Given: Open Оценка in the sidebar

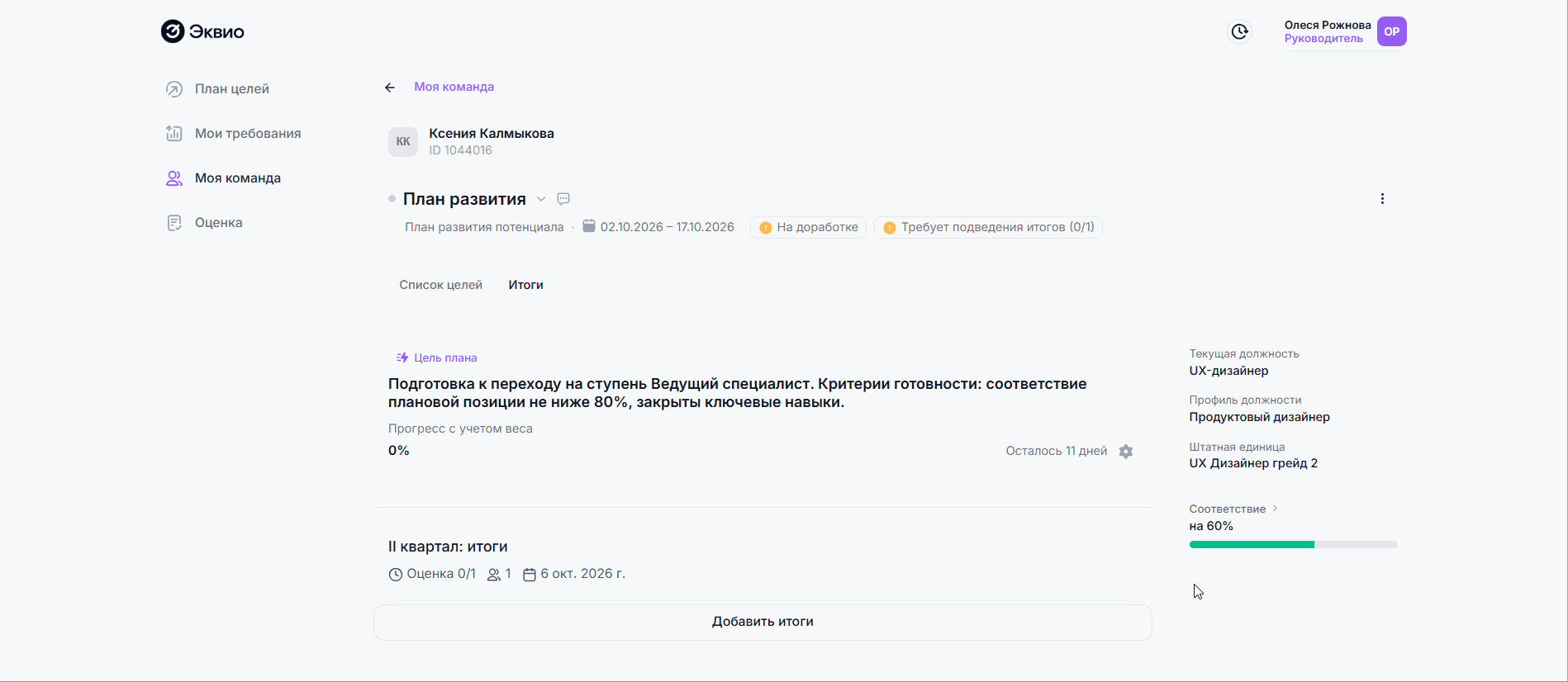Looking at the screenshot, I should (x=219, y=223).
